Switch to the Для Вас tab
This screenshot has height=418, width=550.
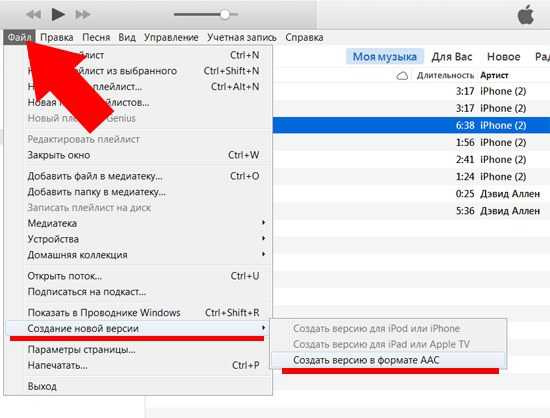click(452, 56)
